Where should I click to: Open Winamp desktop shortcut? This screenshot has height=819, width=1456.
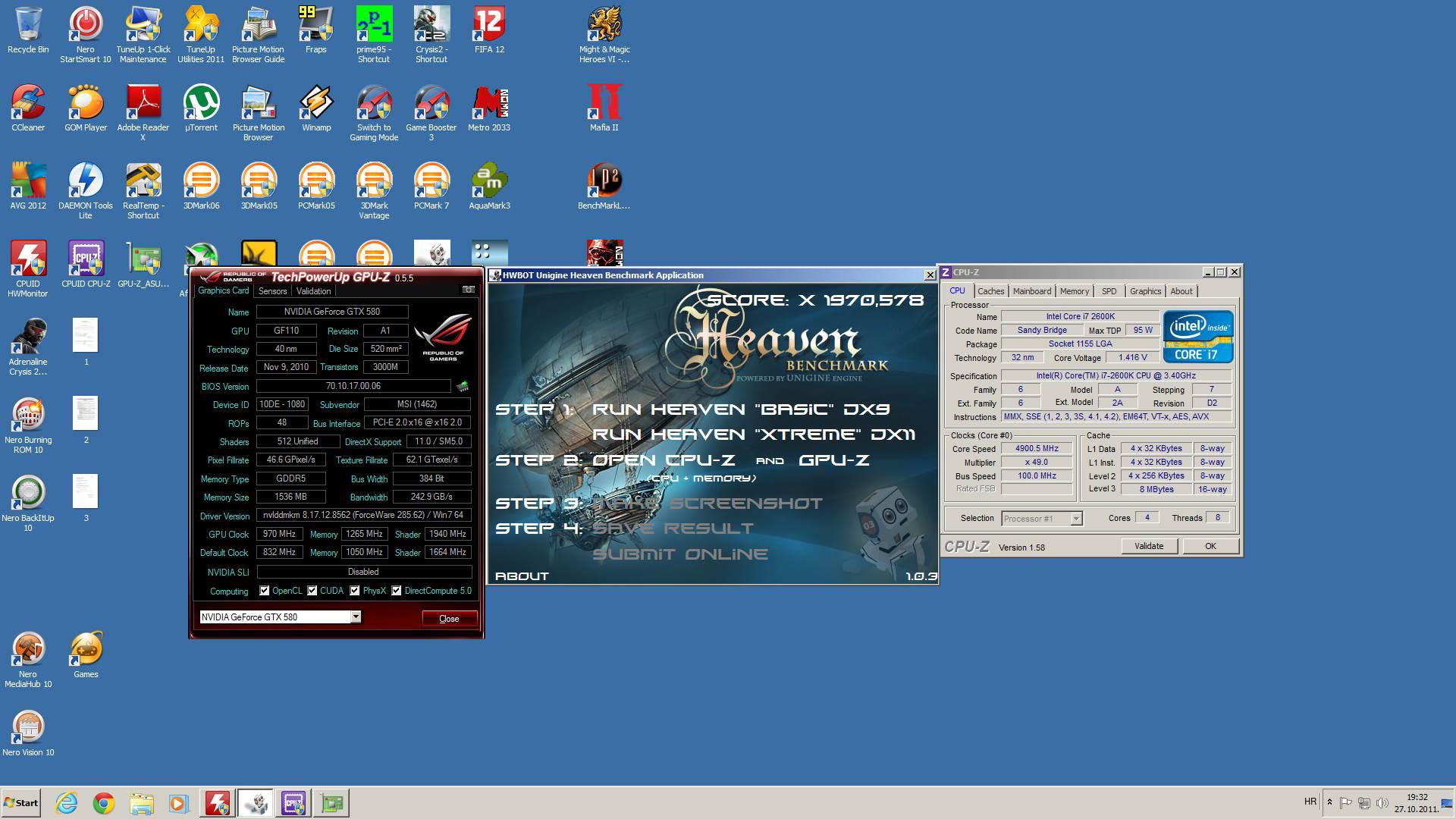point(316,108)
